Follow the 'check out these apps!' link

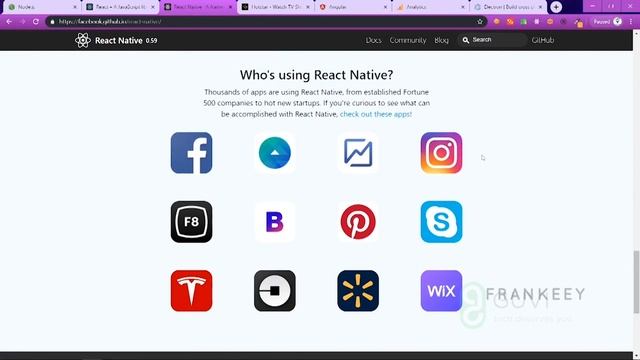(376, 114)
